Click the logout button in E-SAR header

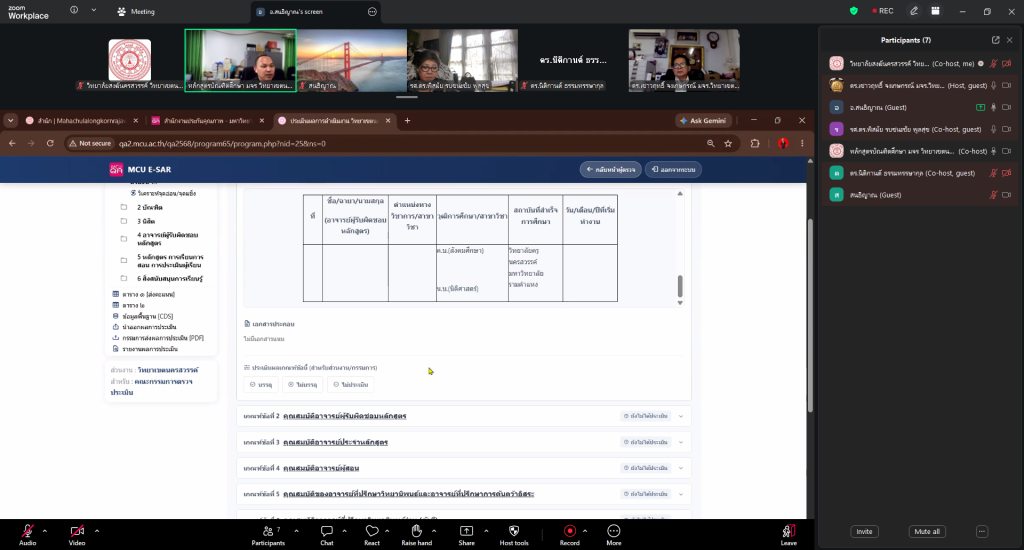(673, 170)
